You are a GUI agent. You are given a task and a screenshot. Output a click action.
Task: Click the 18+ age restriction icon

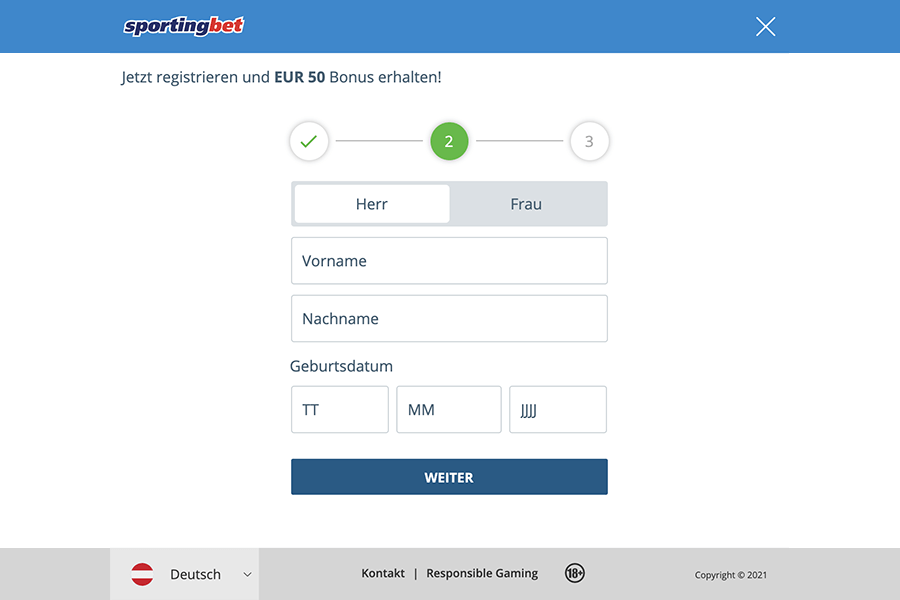coord(575,573)
